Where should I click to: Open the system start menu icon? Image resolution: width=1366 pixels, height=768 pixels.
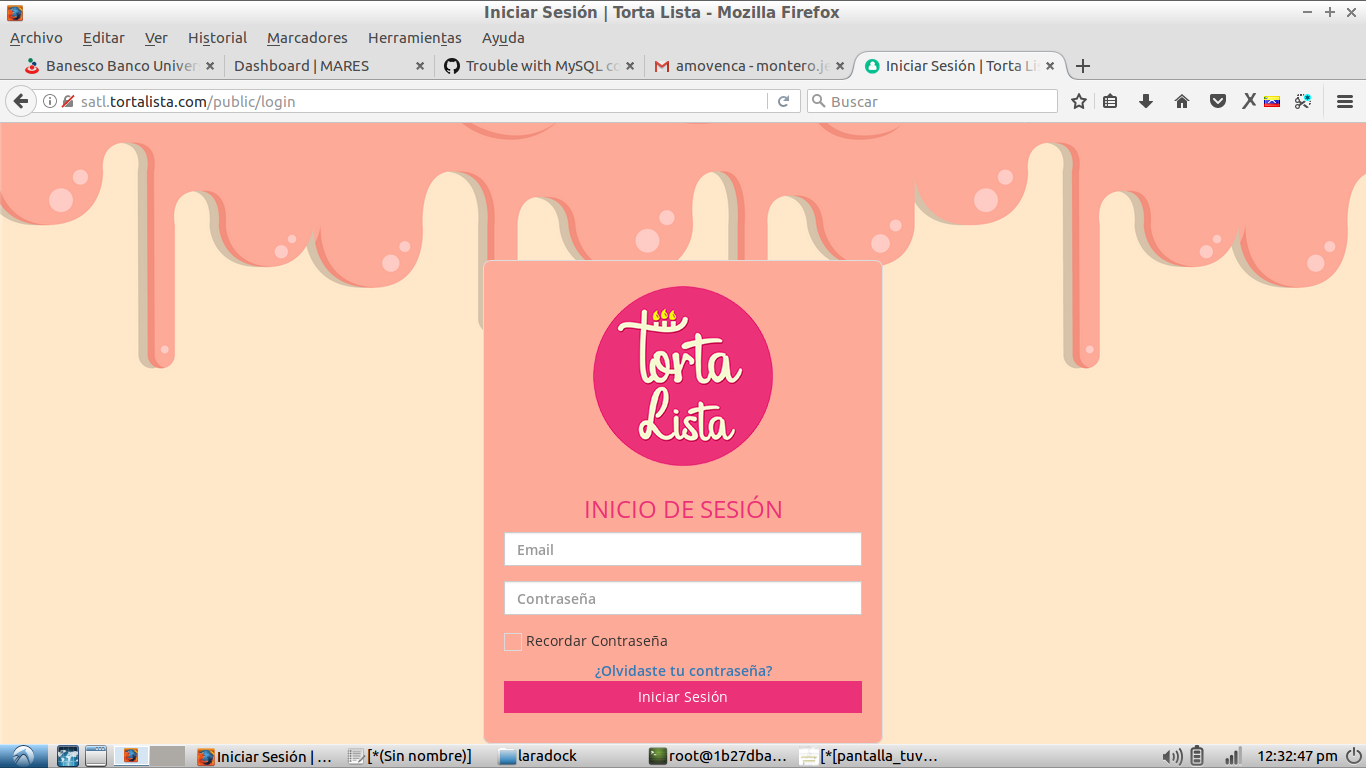pos(23,756)
